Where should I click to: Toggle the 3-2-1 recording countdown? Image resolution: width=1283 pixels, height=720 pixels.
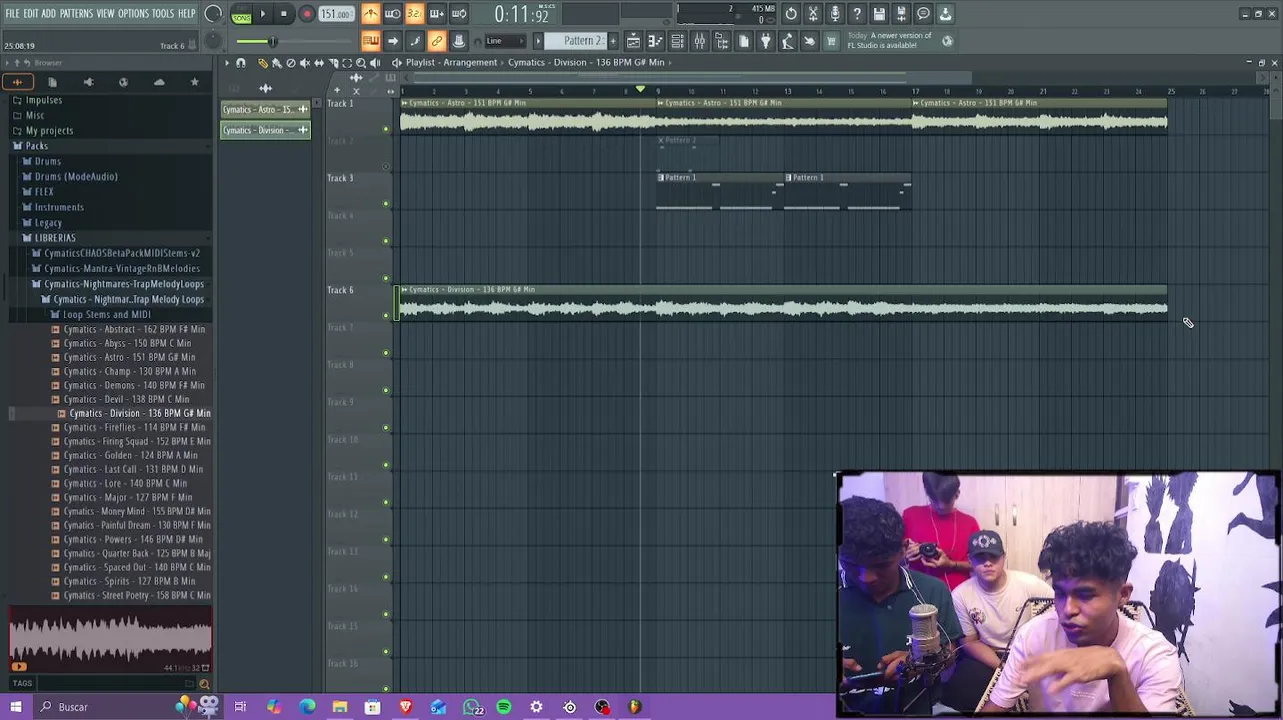pyautogui.click(x=415, y=14)
